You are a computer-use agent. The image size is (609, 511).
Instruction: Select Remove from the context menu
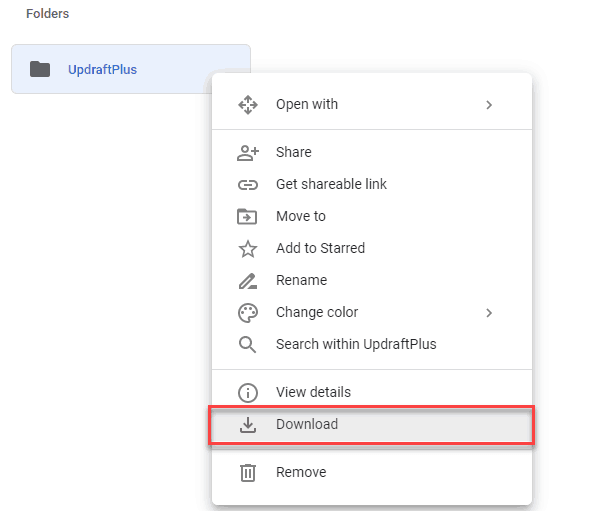(x=372, y=473)
